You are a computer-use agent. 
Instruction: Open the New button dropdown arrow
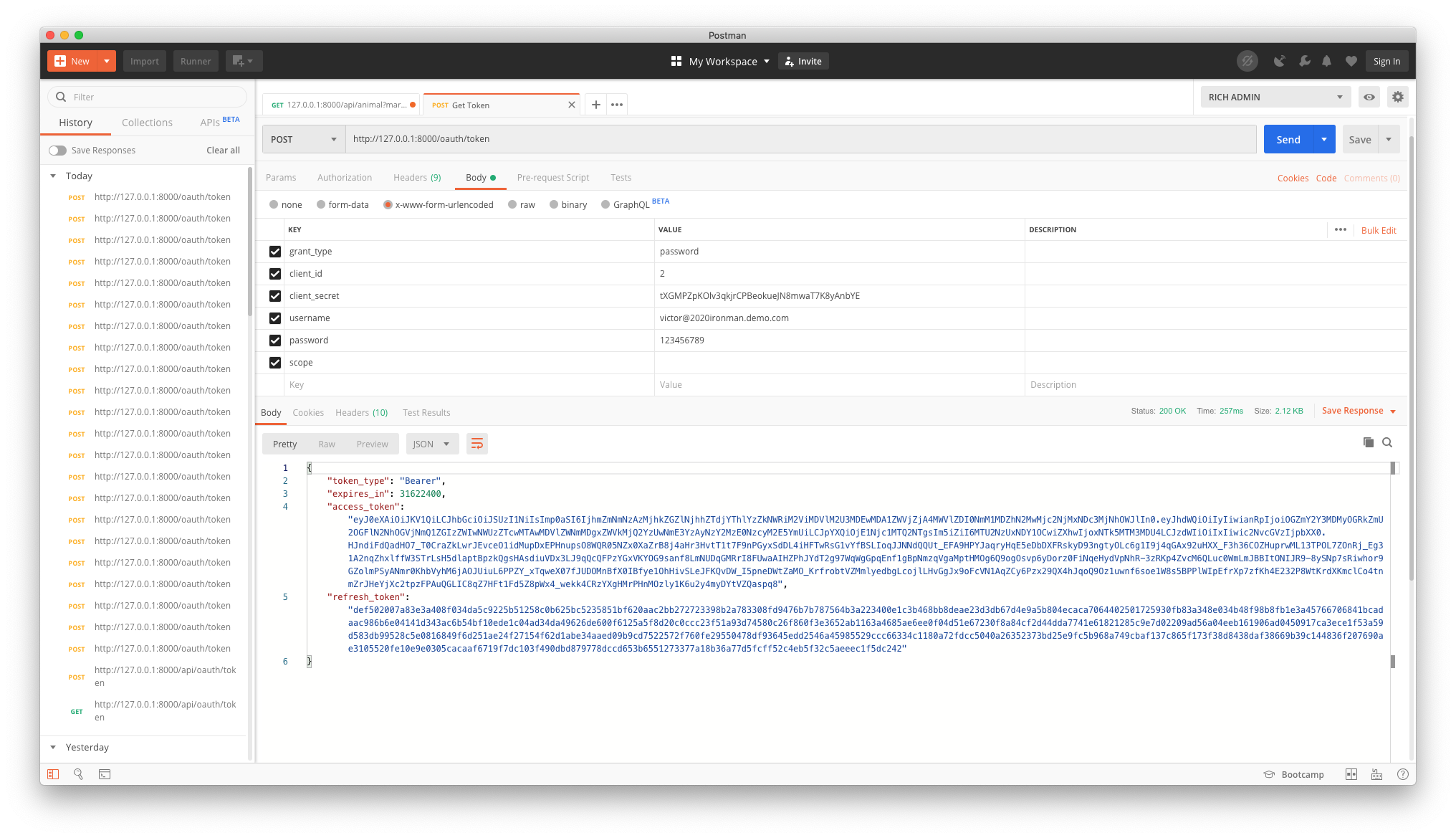click(106, 61)
